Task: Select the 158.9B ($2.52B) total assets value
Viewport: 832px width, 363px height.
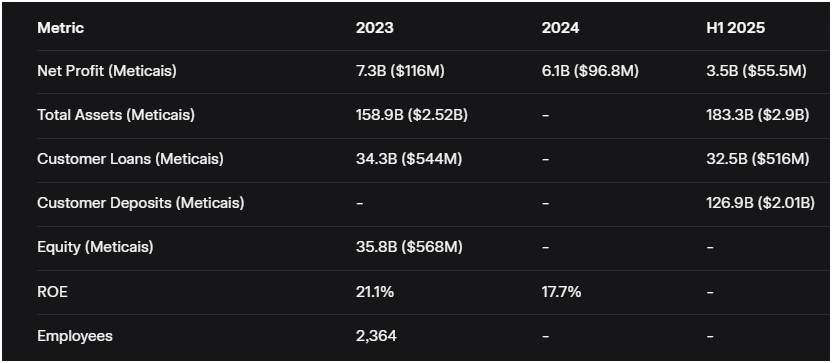Action: click(x=411, y=115)
